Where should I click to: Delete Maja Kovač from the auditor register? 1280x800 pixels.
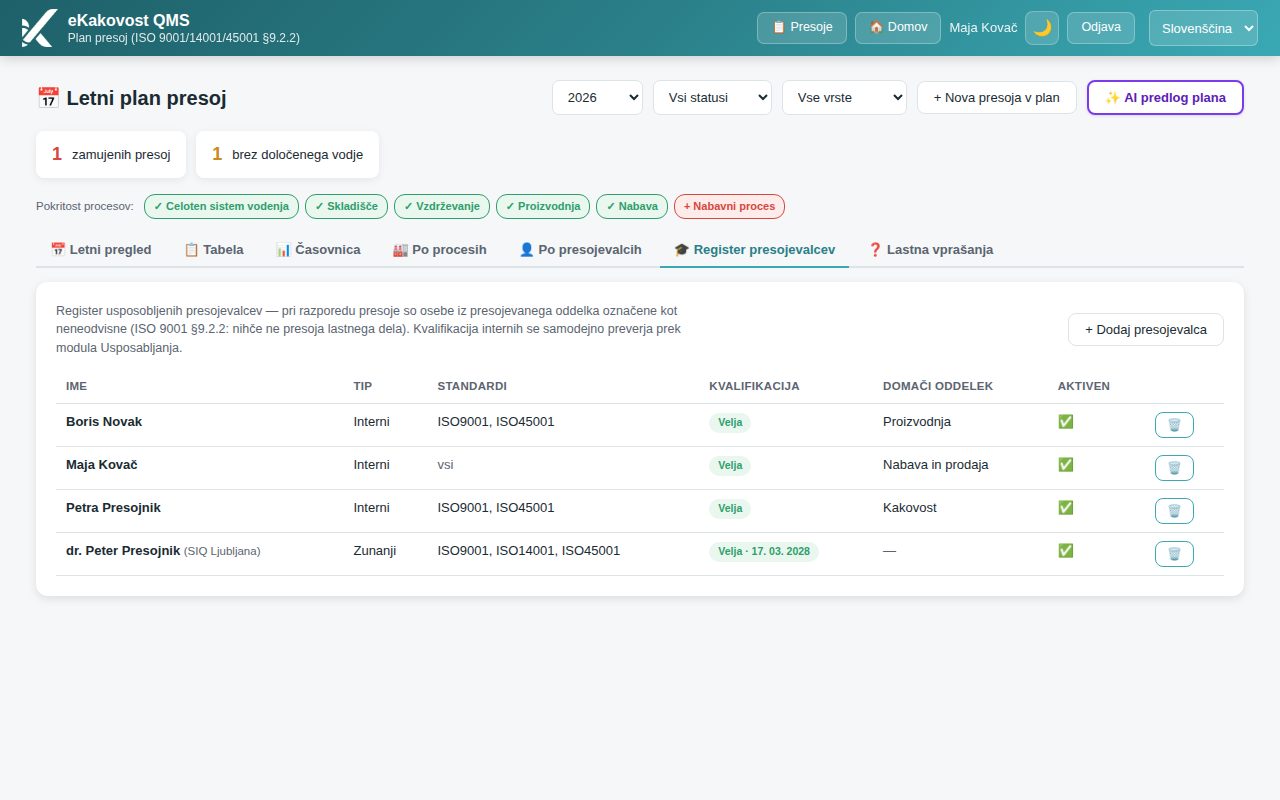[1174, 468]
